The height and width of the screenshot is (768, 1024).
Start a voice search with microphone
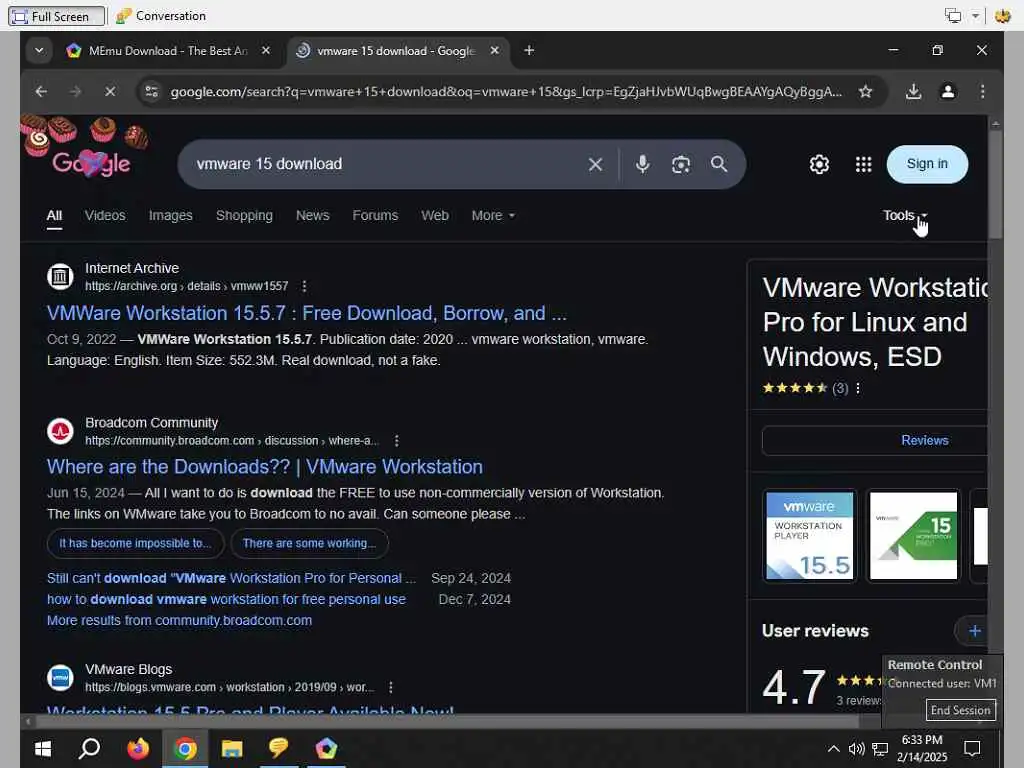(x=643, y=165)
